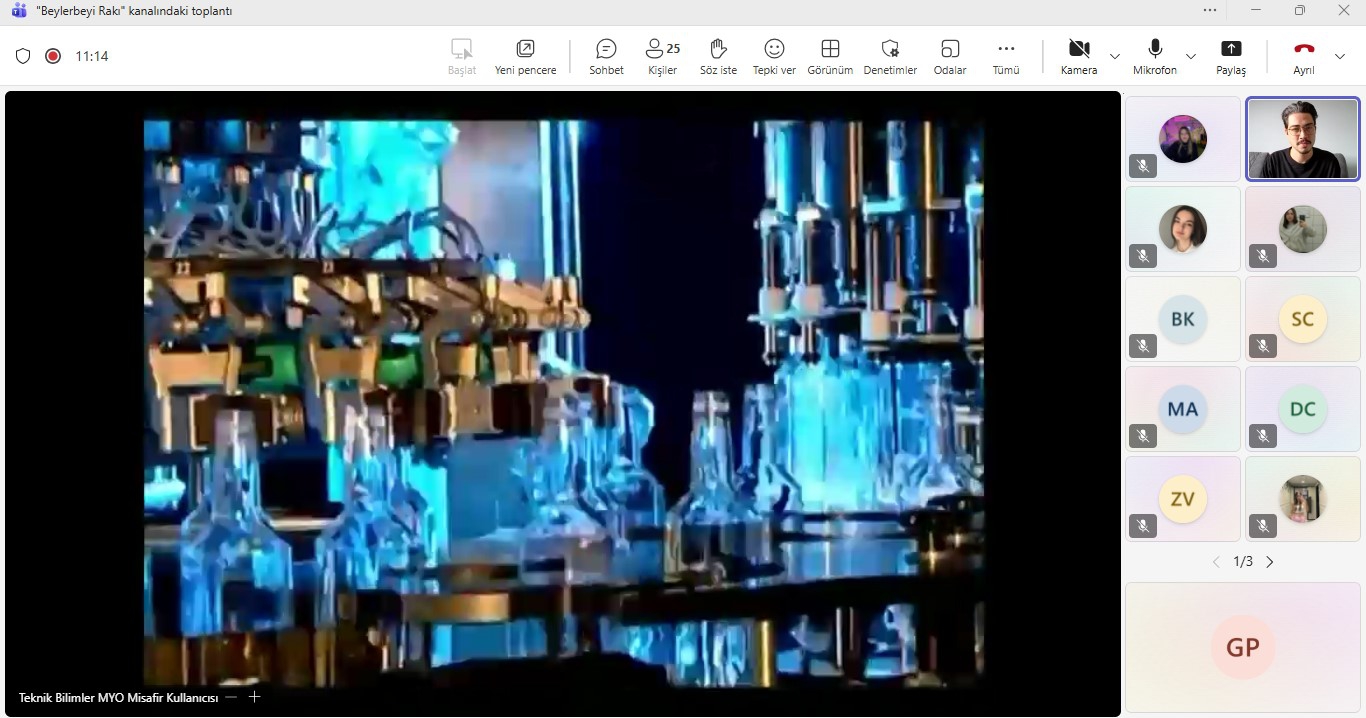Raise hand with Söz iste
The height and width of the screenshot is (718, 1366).
718,56
